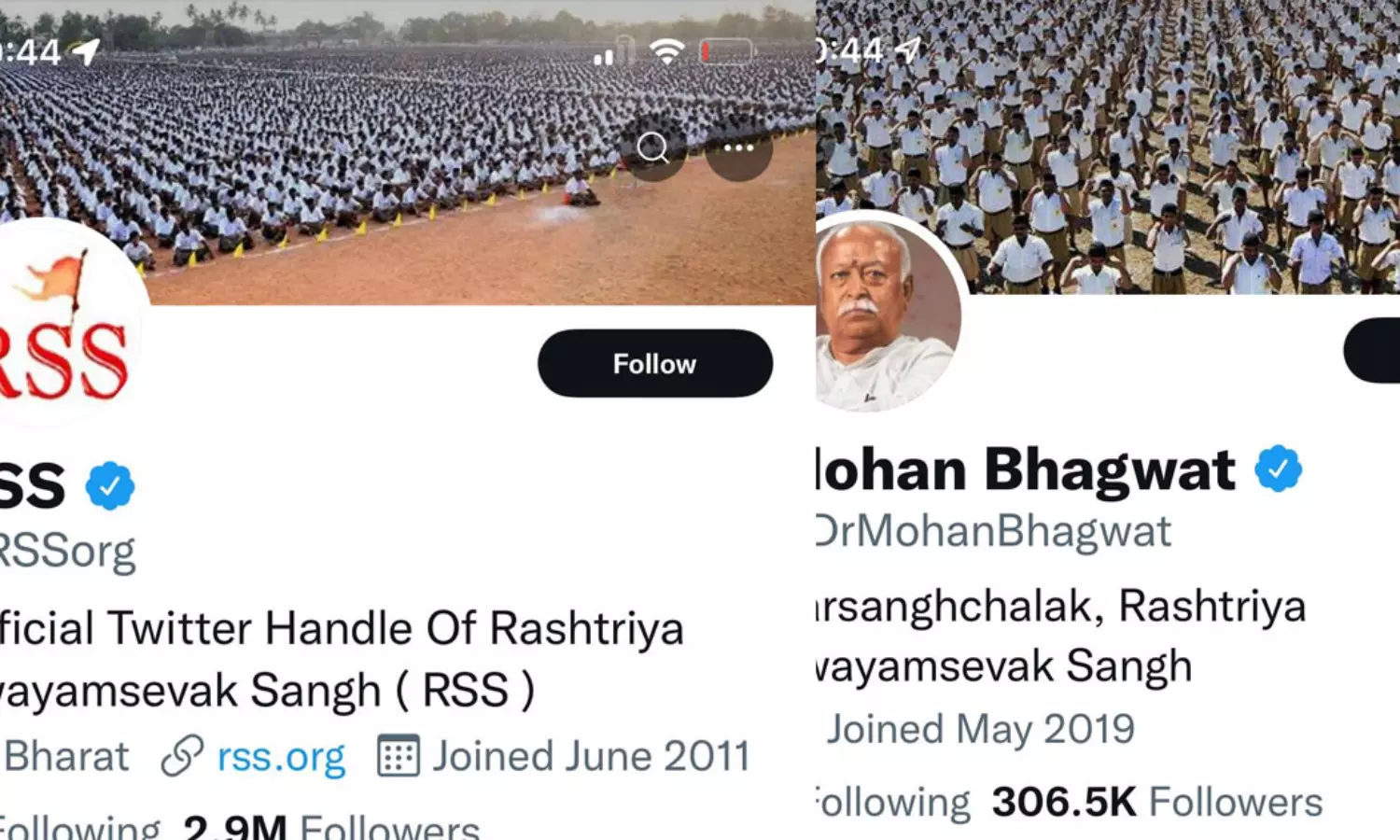Tap the cellular signal bars icon
This screenshot has width=1400, height=840.
[x=604, y=56]
